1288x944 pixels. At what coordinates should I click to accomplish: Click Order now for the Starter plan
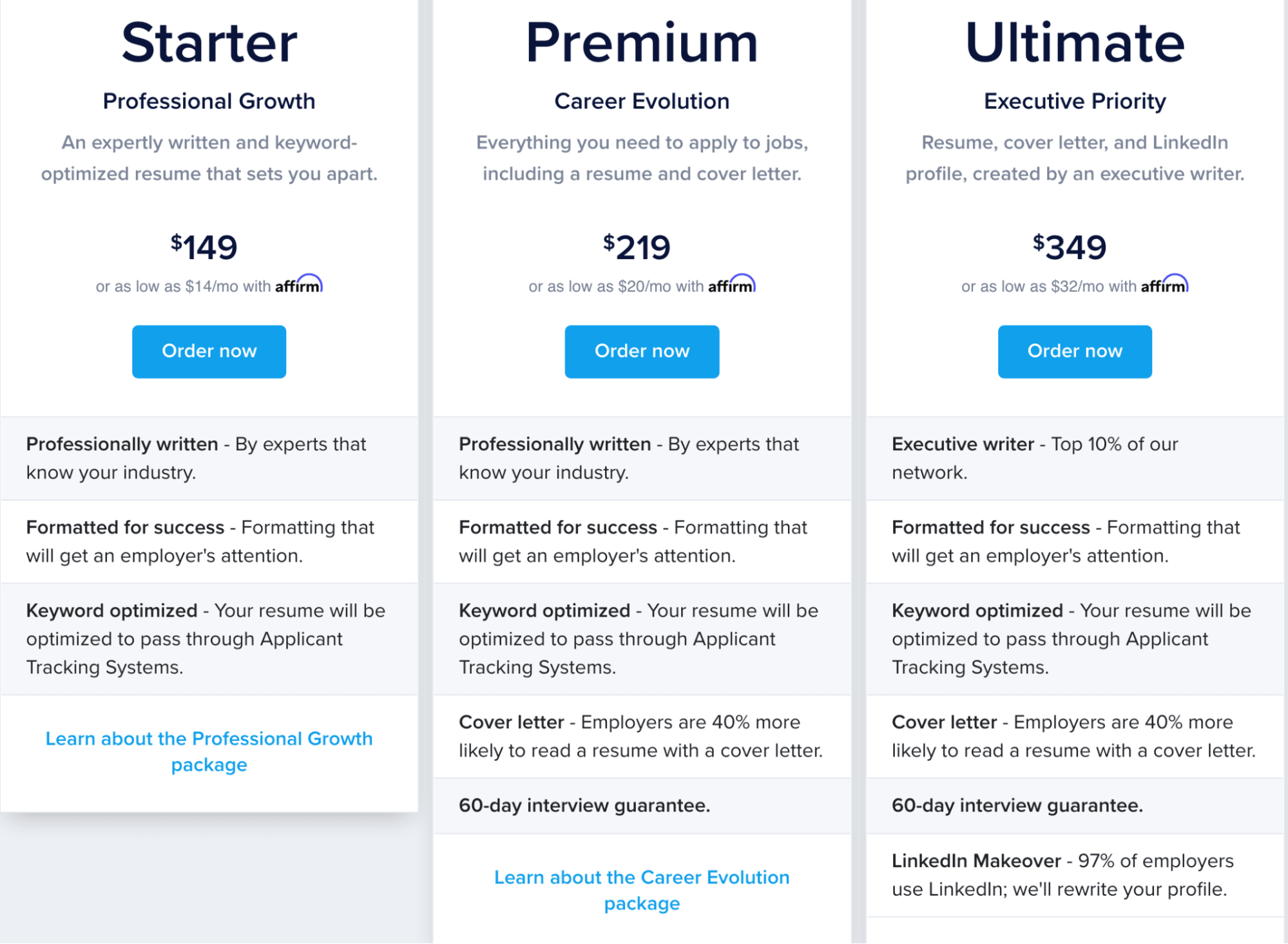tap(209, 351)
